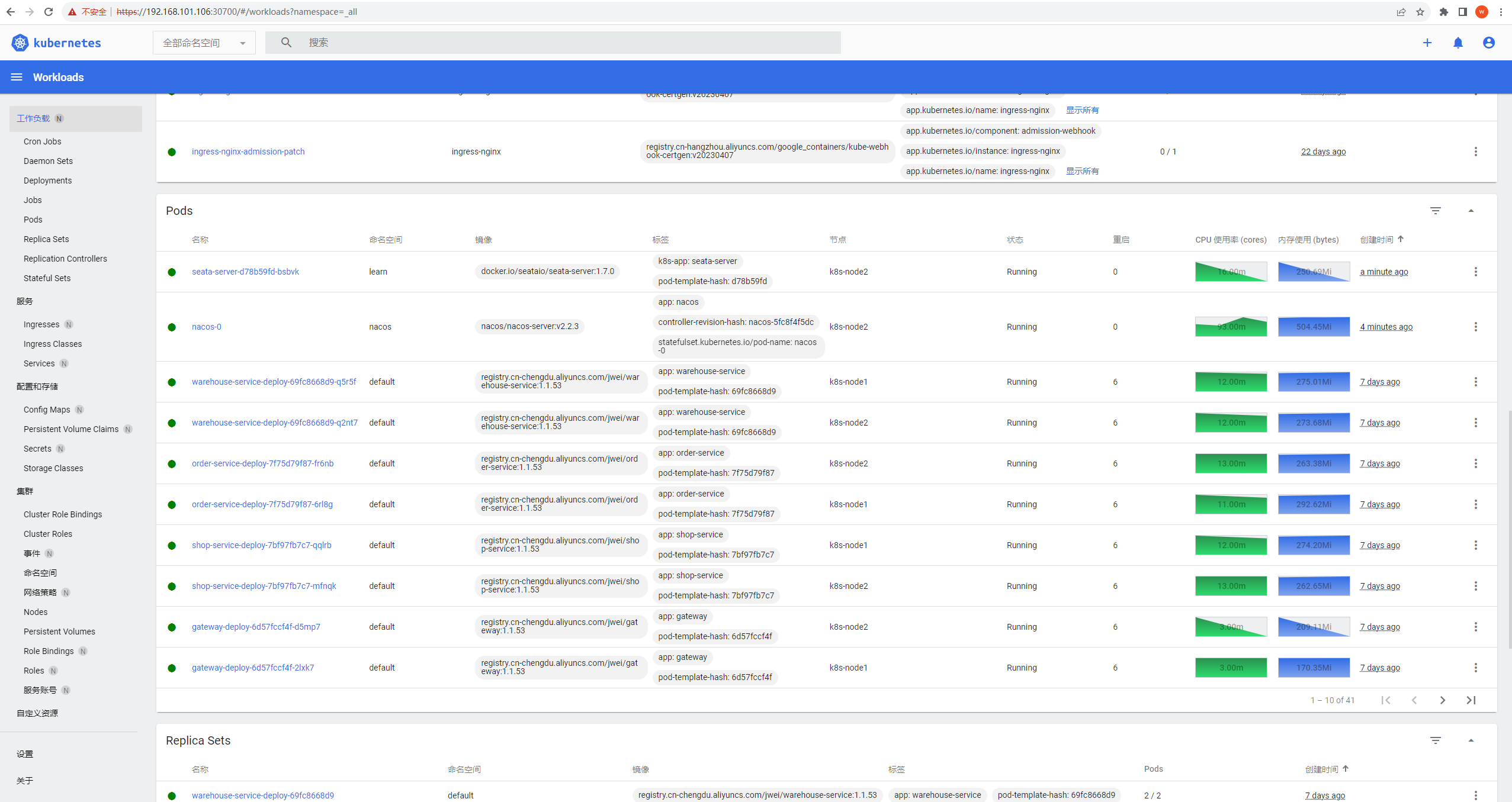
Task: Open Daemon Sets in sidebar
Action: click(48, 161)
